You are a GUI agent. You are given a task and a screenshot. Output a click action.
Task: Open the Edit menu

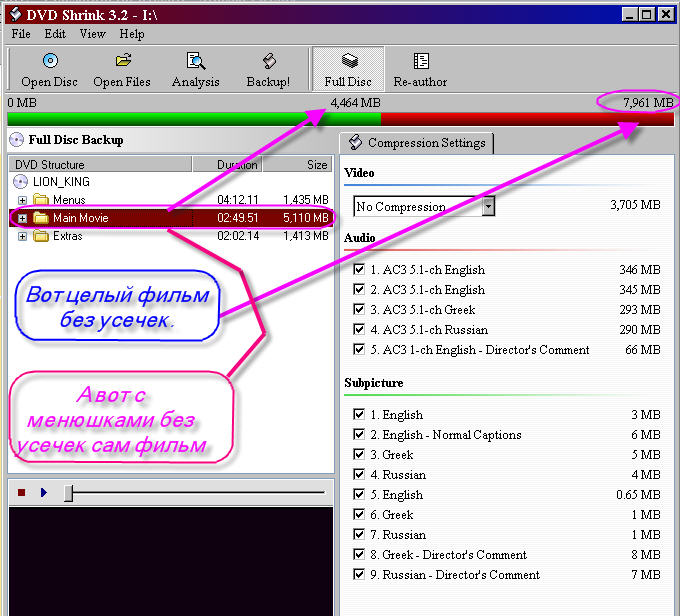[55, 34]
